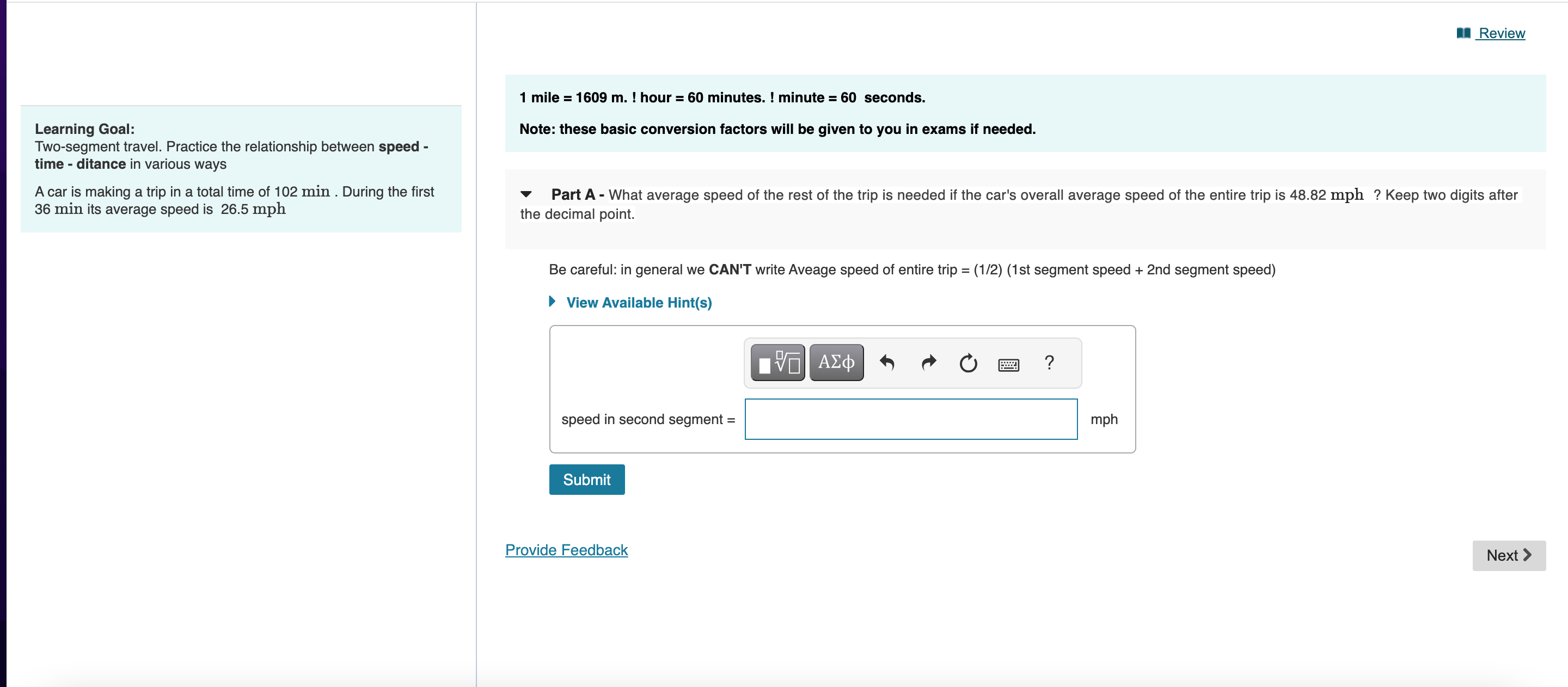
Task: Expand View Available Hint(s)
Action: [x=639, y=303]
